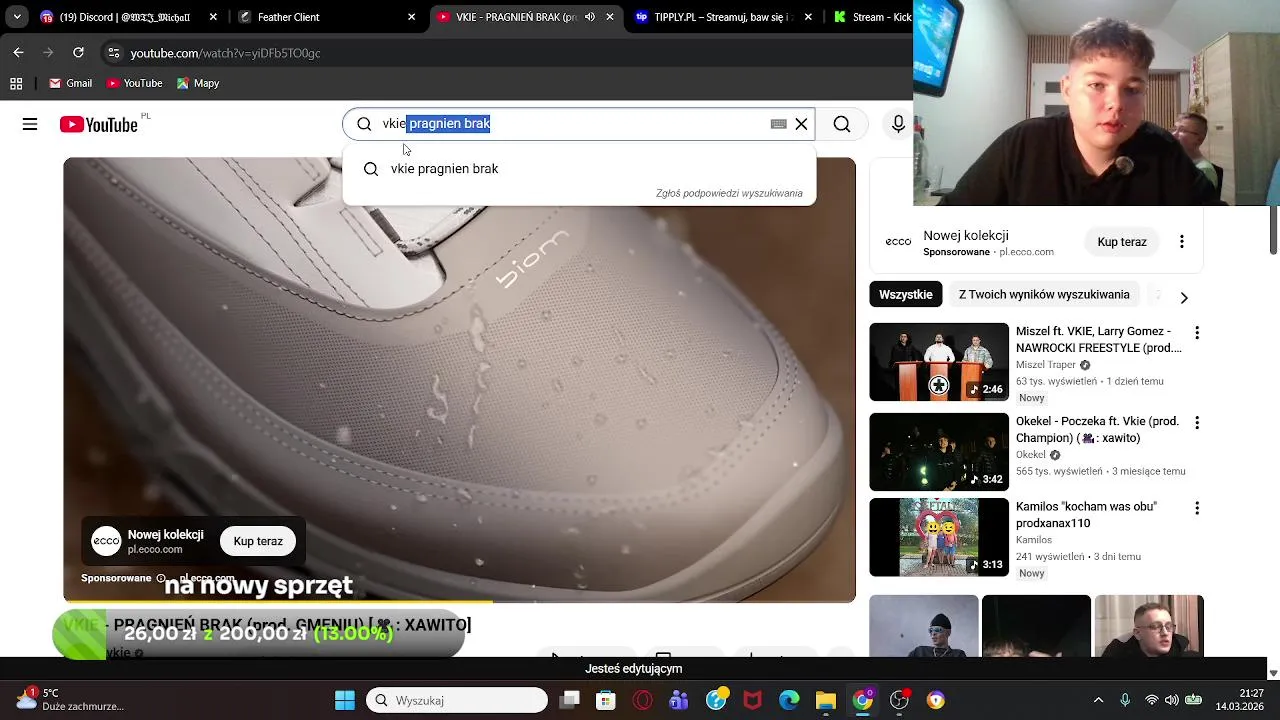Open options for Okekel Poczeka video
1280x720 pixels.
(1197, 423)
